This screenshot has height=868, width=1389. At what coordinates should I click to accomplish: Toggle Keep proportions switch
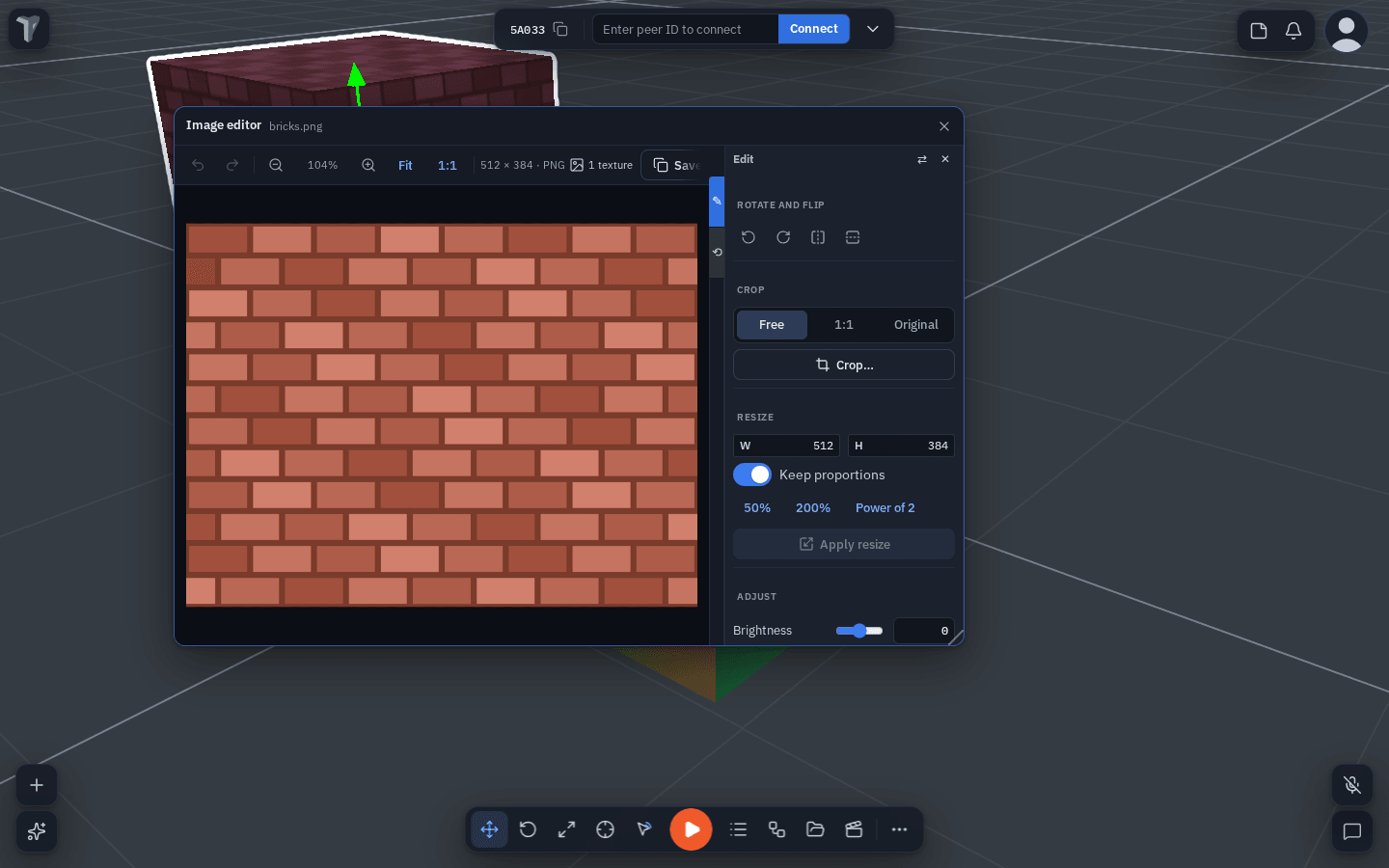point(752,475)
